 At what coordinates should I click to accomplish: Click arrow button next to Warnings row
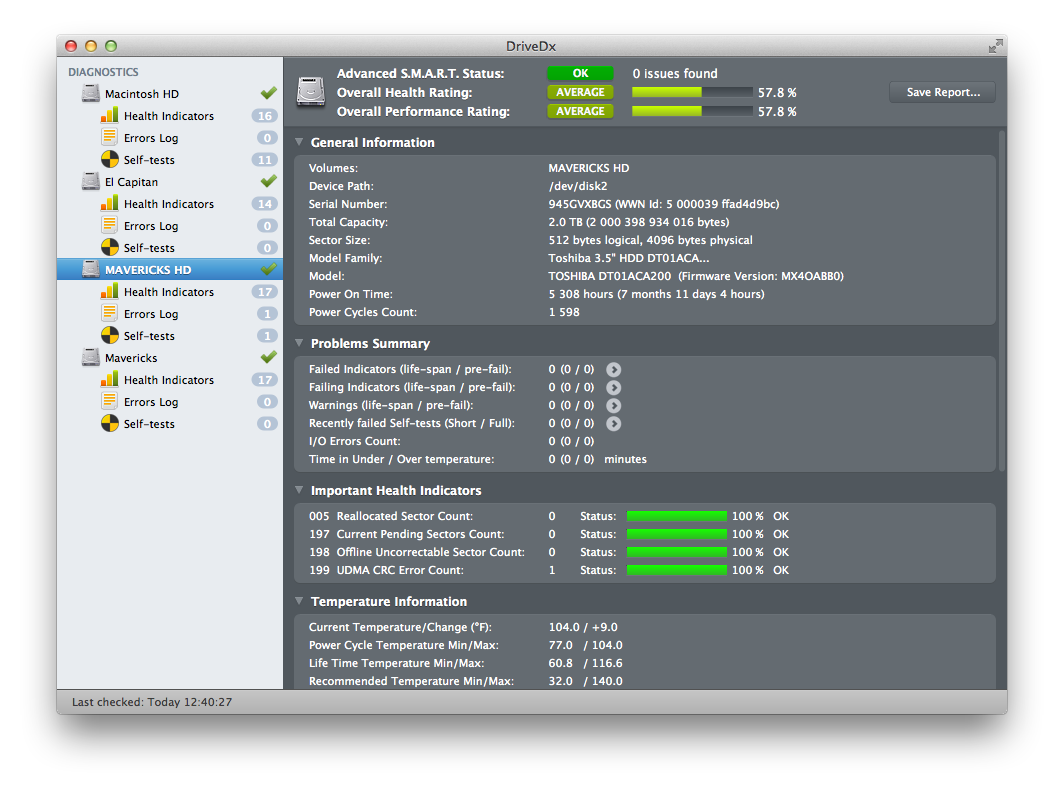[613, 406]
